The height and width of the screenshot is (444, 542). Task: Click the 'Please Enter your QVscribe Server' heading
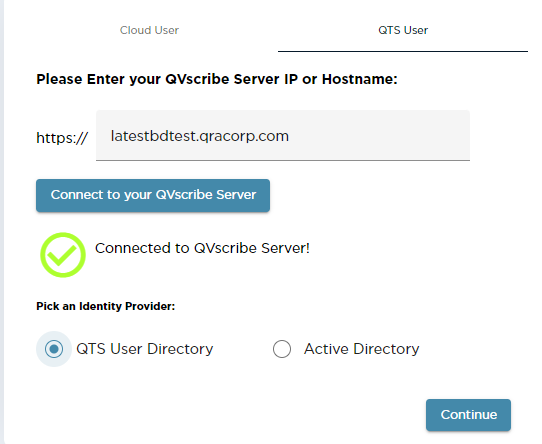tap(217, 79)
